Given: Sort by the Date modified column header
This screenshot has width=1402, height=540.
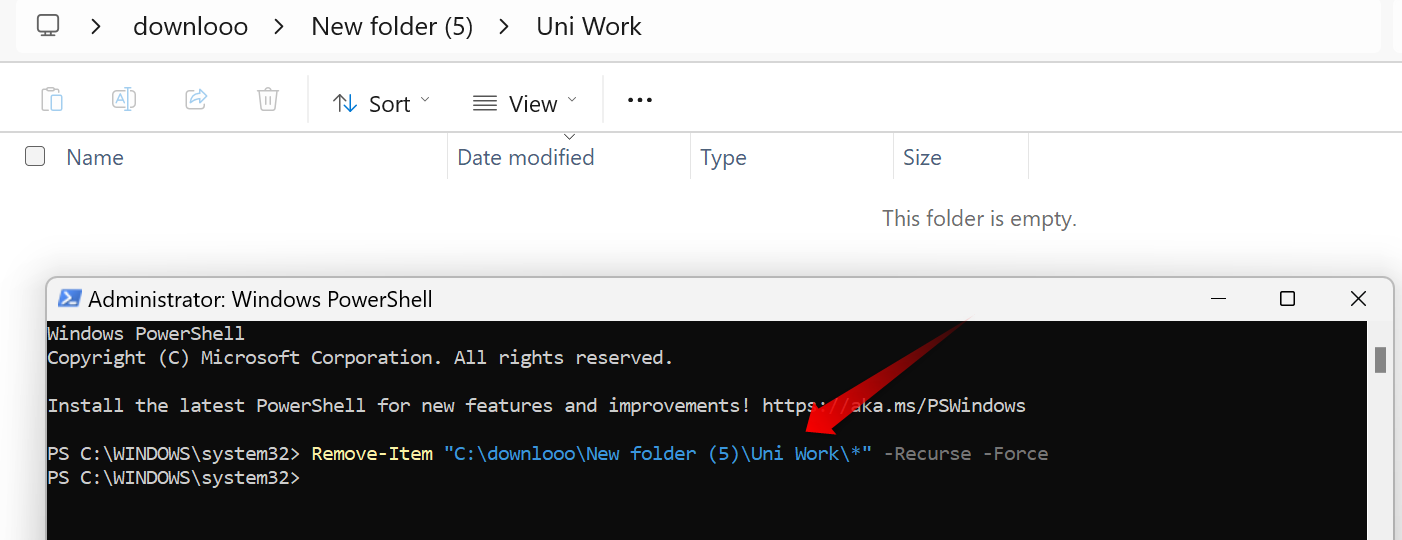Looking at the screenshot, I should coord(526,157).
